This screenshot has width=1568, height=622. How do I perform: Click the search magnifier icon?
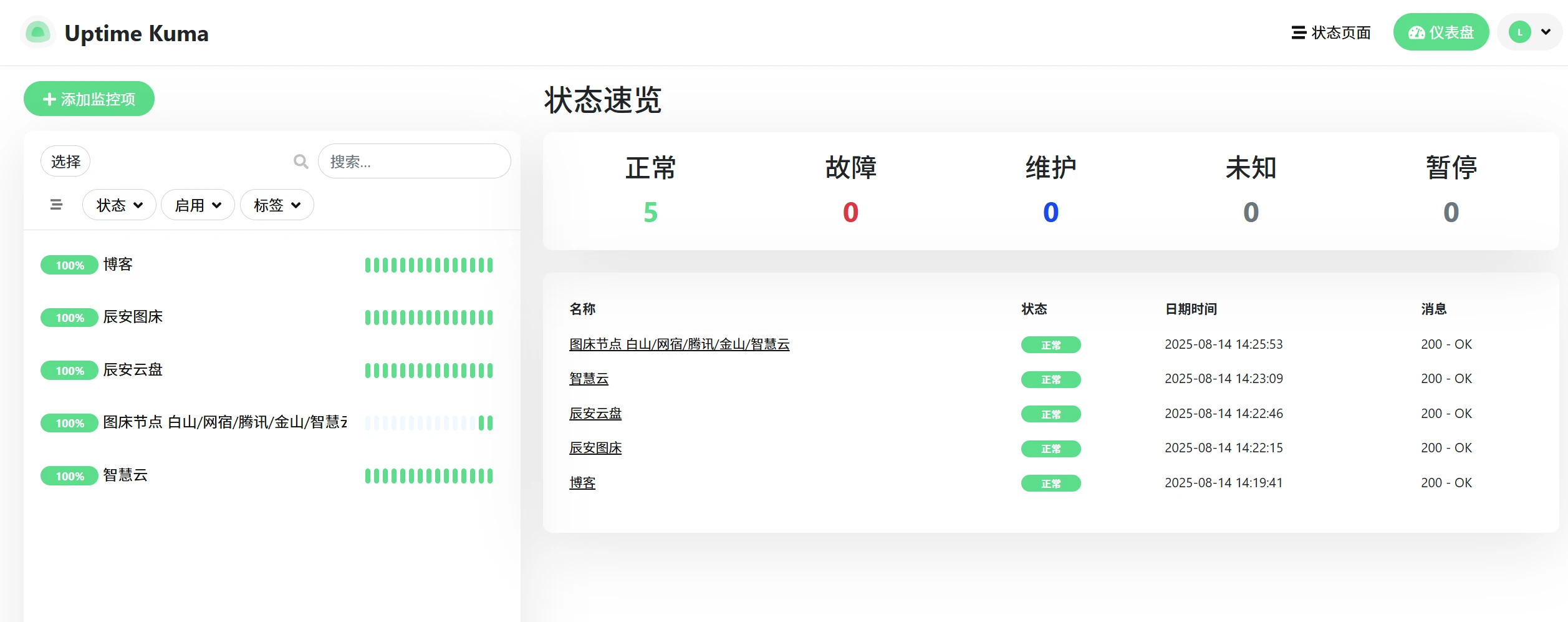pos(301,162)
